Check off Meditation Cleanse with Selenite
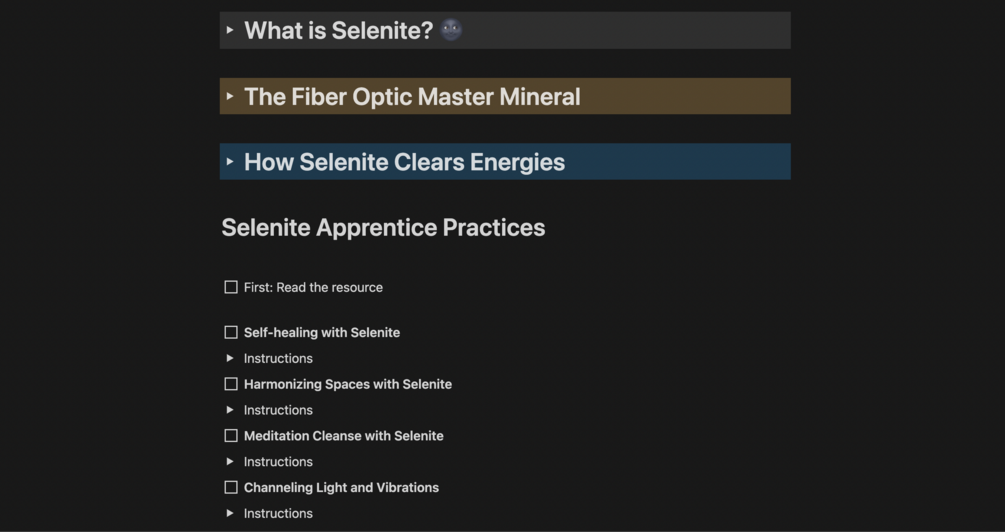The height and width of the screenshot is (532, 1005). pos(231,436)
